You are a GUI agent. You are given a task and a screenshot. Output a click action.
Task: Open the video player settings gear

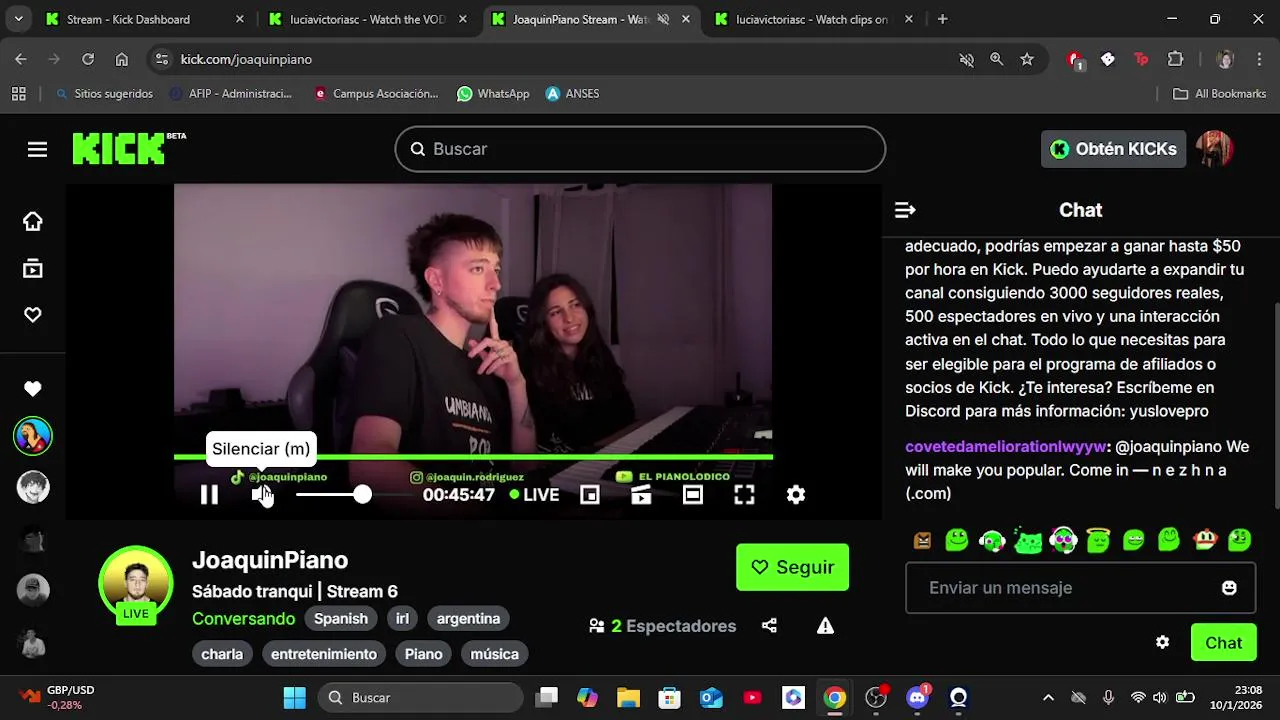point(796,494)
